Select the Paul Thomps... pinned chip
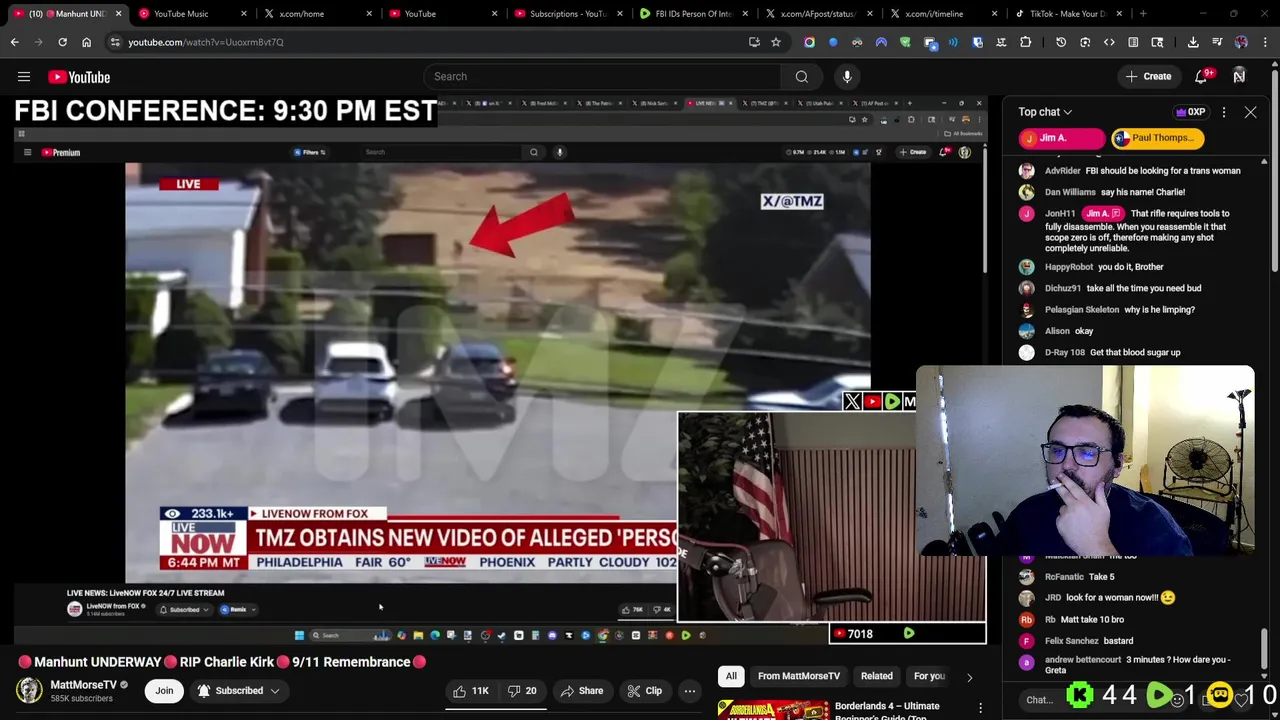 (1157, 138)
